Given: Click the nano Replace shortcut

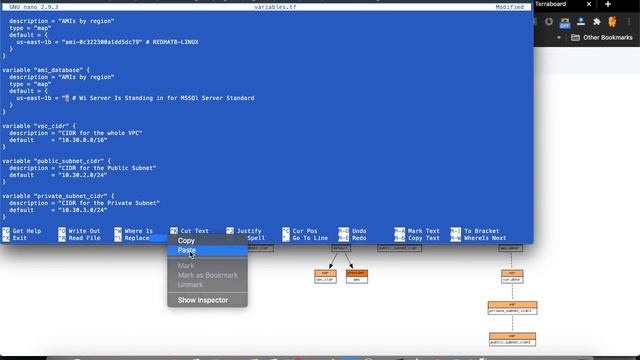Looking at the screenshot, I should pyautogui.click(x=132, y=238).
